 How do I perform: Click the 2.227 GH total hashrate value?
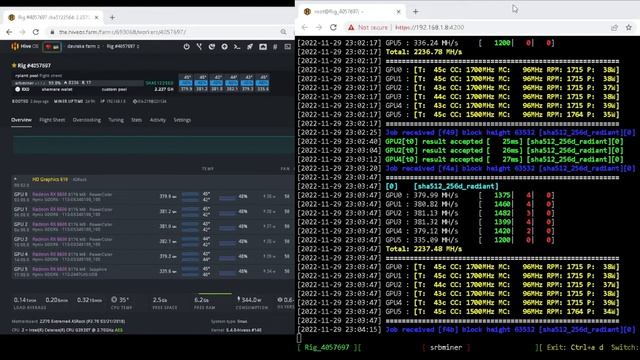164,89
